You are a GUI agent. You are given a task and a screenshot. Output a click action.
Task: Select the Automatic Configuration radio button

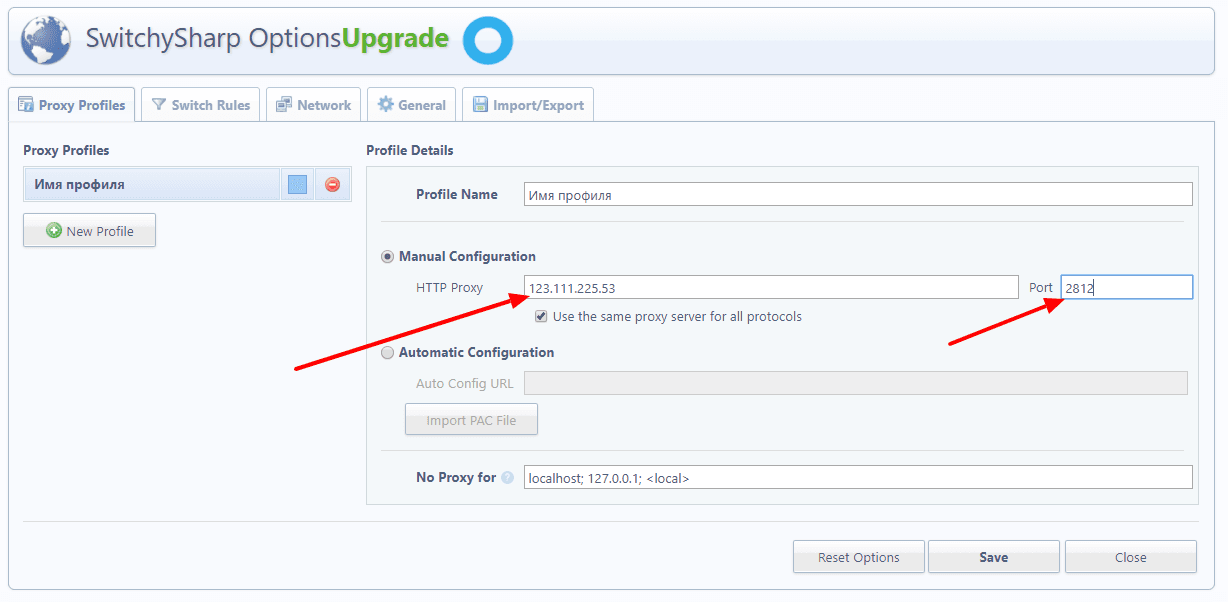[388, 353]
